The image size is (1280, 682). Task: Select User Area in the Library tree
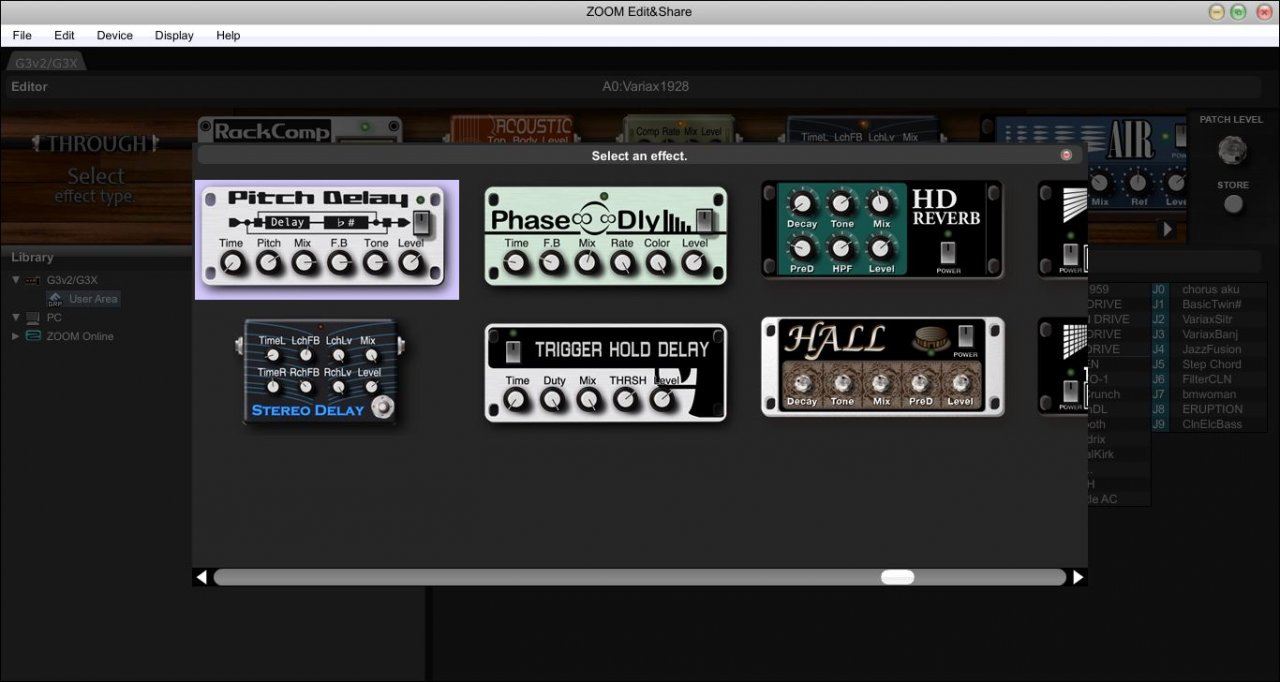click(x=93, y=299)
